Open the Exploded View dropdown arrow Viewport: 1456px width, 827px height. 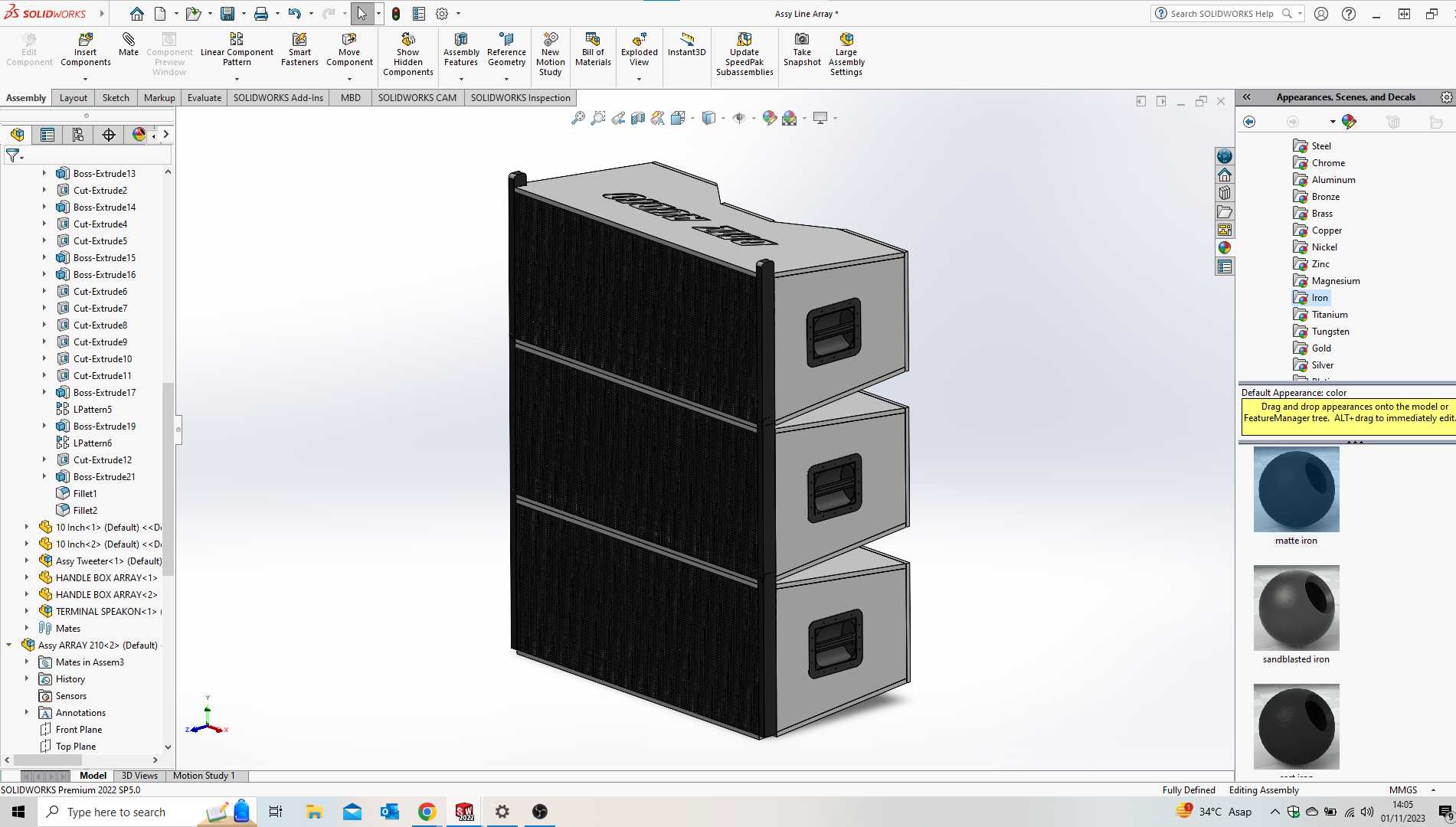640,79
